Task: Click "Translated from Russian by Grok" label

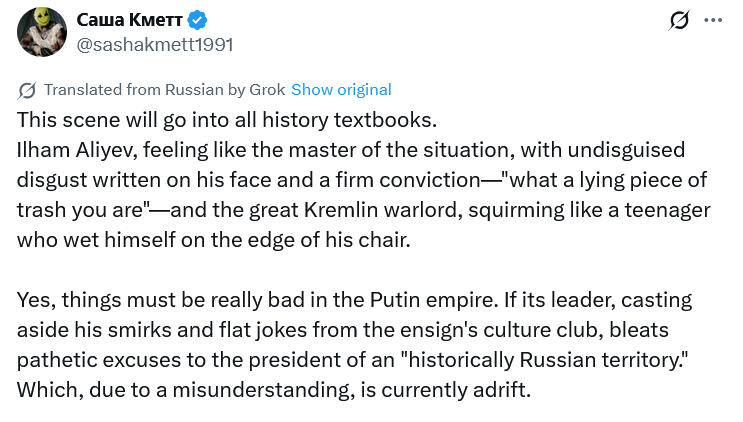Action: click(165, 90)
